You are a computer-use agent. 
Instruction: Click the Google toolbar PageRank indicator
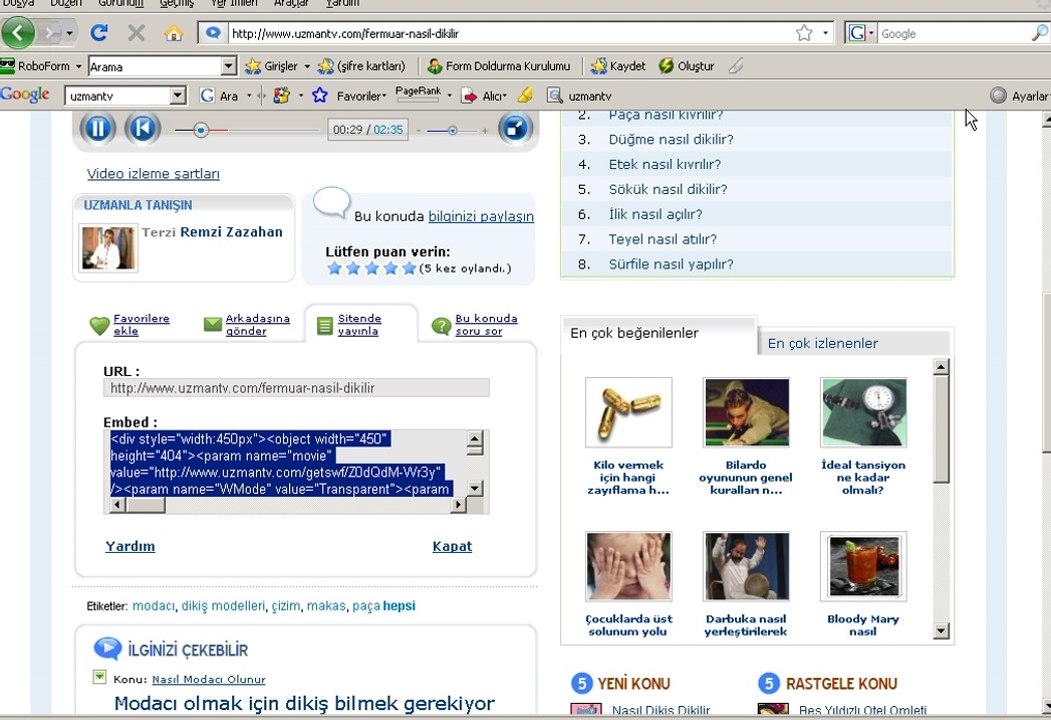click(418, 94)
